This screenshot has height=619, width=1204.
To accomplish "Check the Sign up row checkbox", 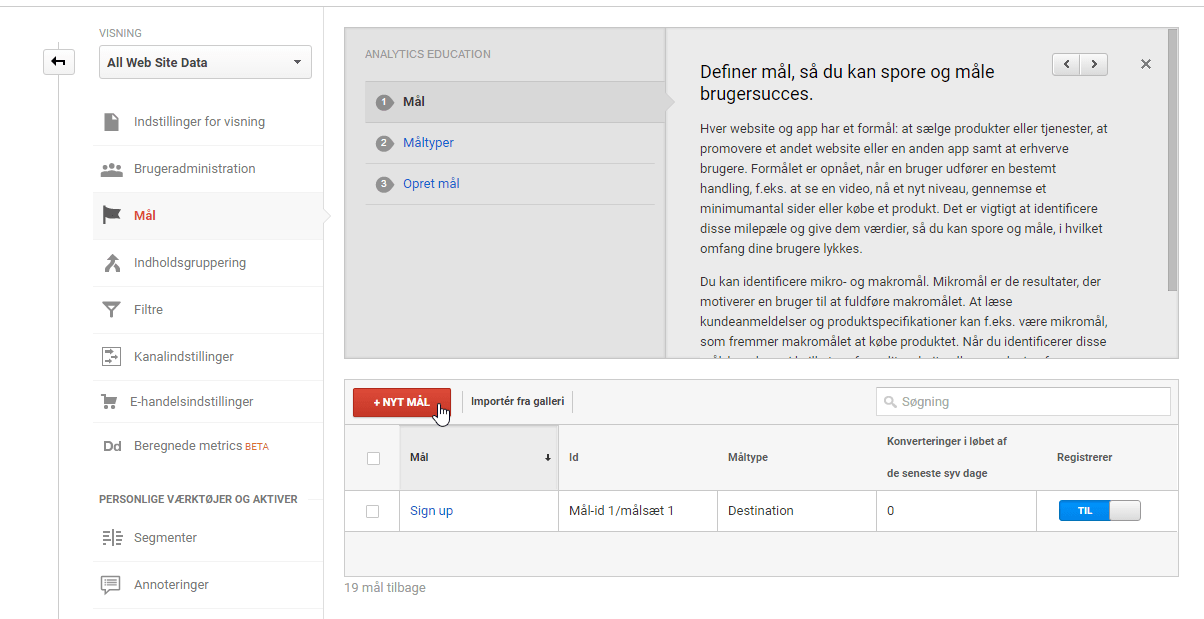I will 373,511.
